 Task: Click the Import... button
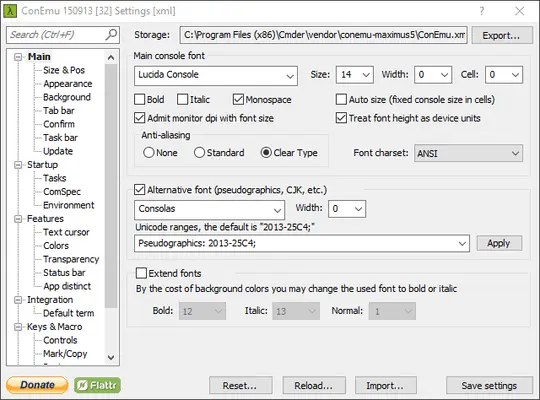(x=386, y=385)
